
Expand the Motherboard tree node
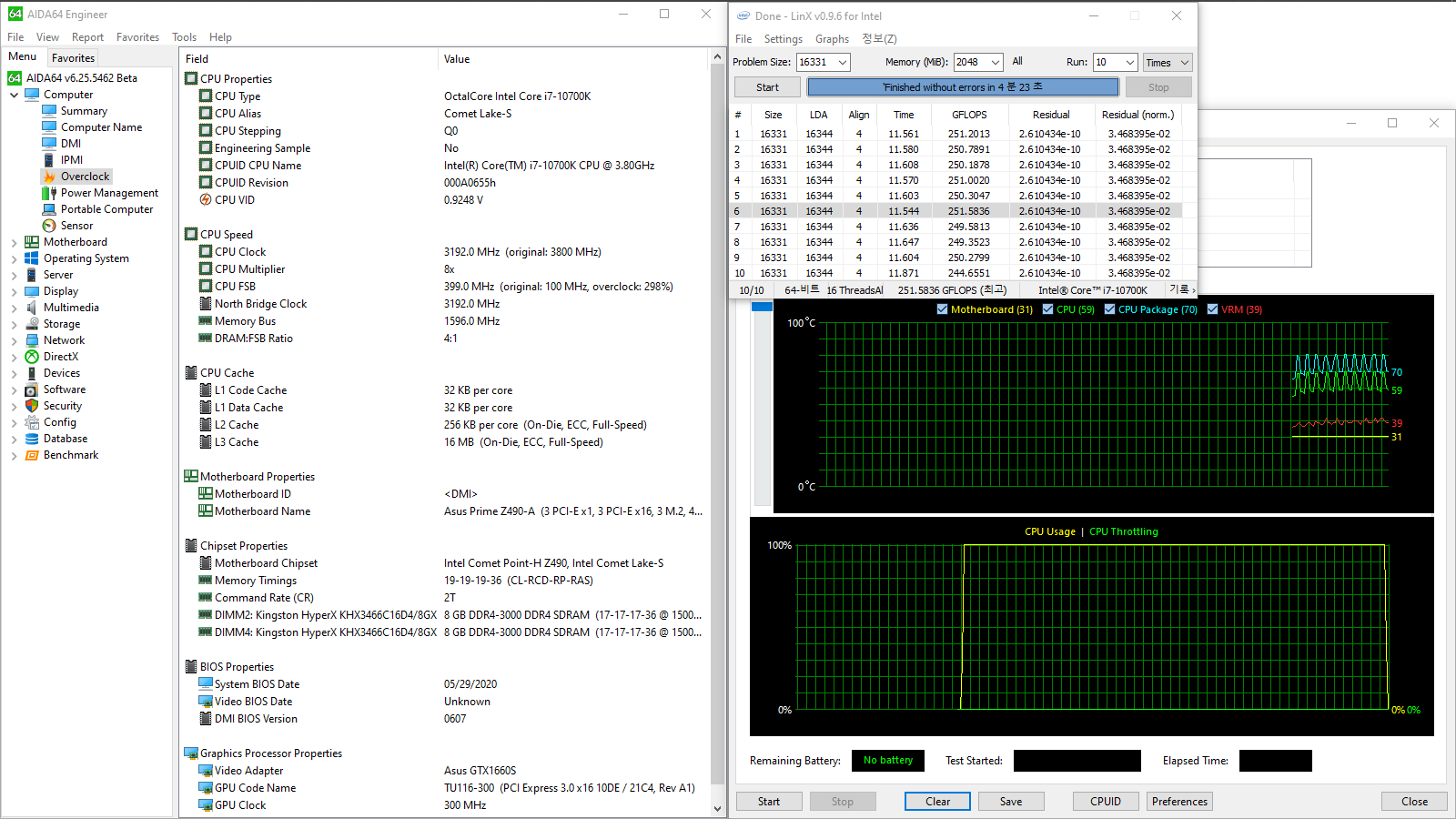pyautogui.click(x=15, y=241)
